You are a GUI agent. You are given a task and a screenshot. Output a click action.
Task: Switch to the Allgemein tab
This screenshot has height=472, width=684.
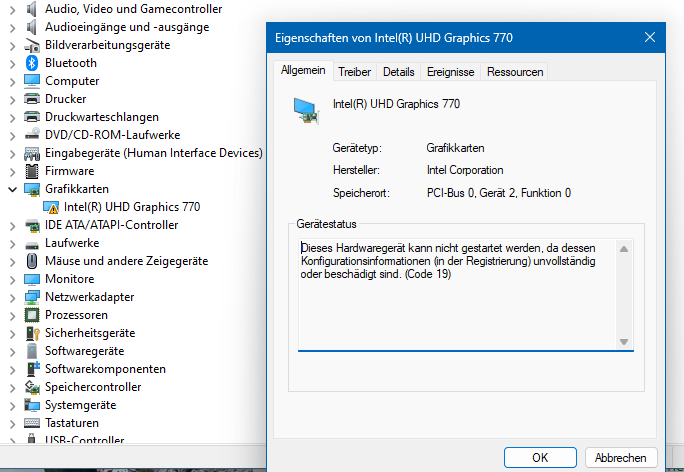coord(303,70)
